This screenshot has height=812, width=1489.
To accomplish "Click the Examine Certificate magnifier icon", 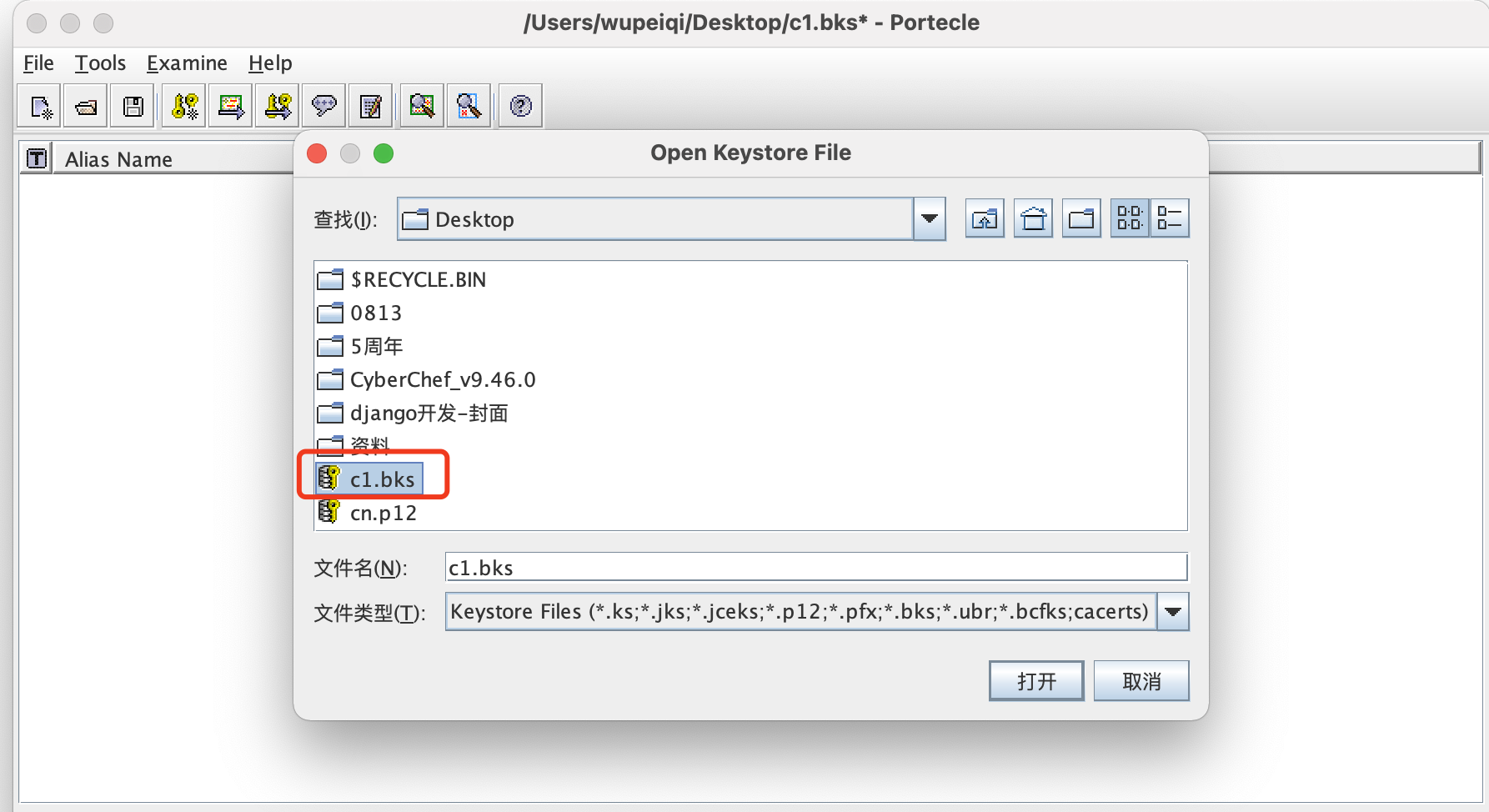I will point(422,106).
